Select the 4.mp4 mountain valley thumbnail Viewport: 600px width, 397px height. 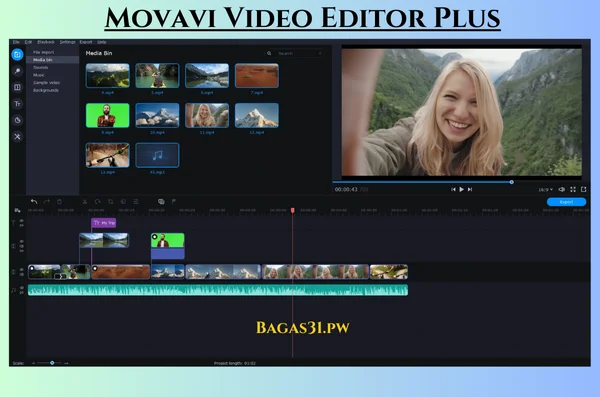click(108, 76)
